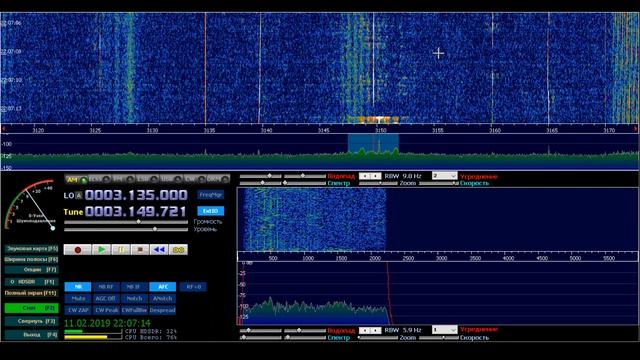The image size is (640, 360).
Task: Click the 3135 mark on RF frequency scale
Action: coord(209,130)
